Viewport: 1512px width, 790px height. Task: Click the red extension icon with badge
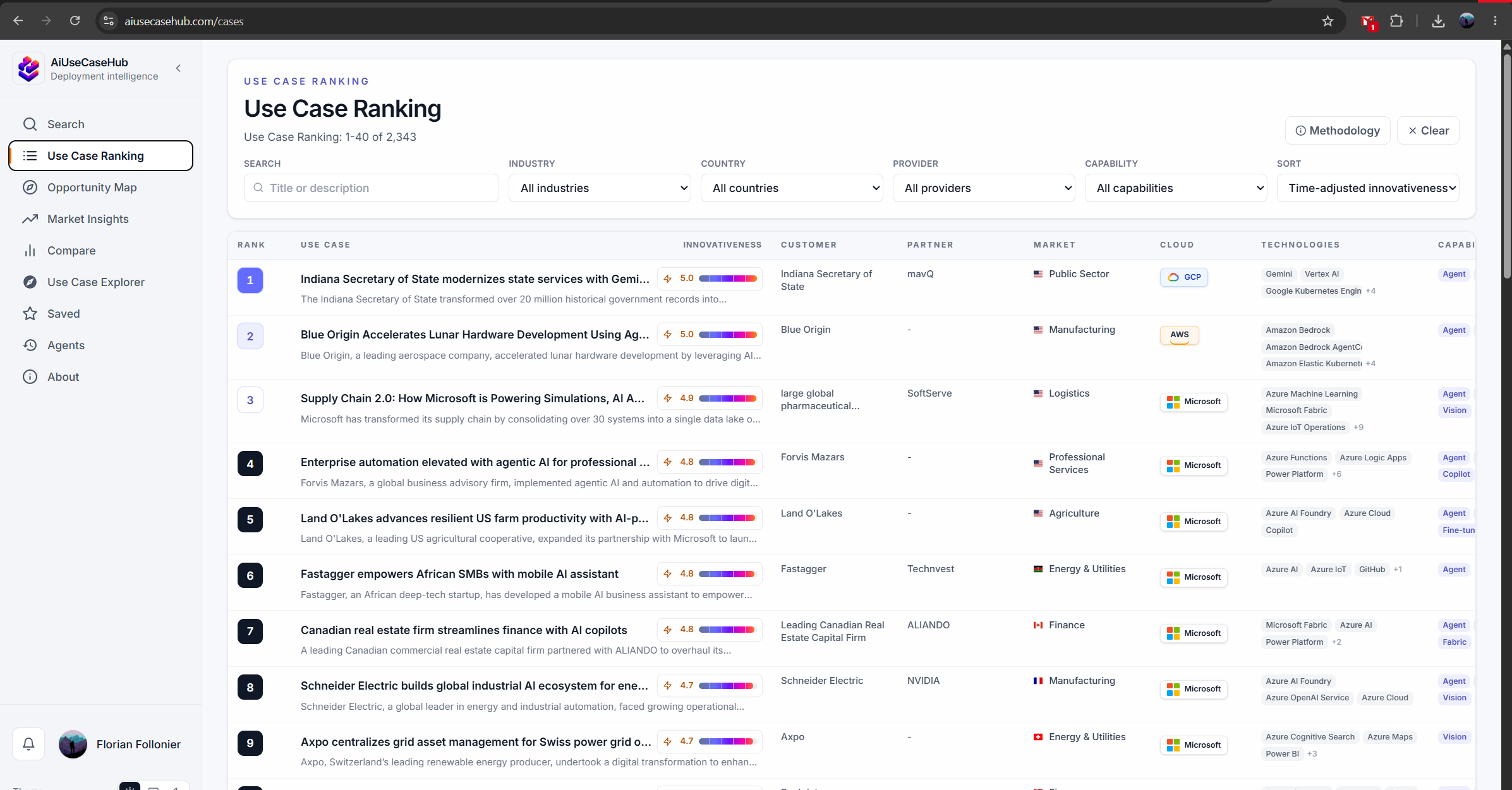(1369, 22)
